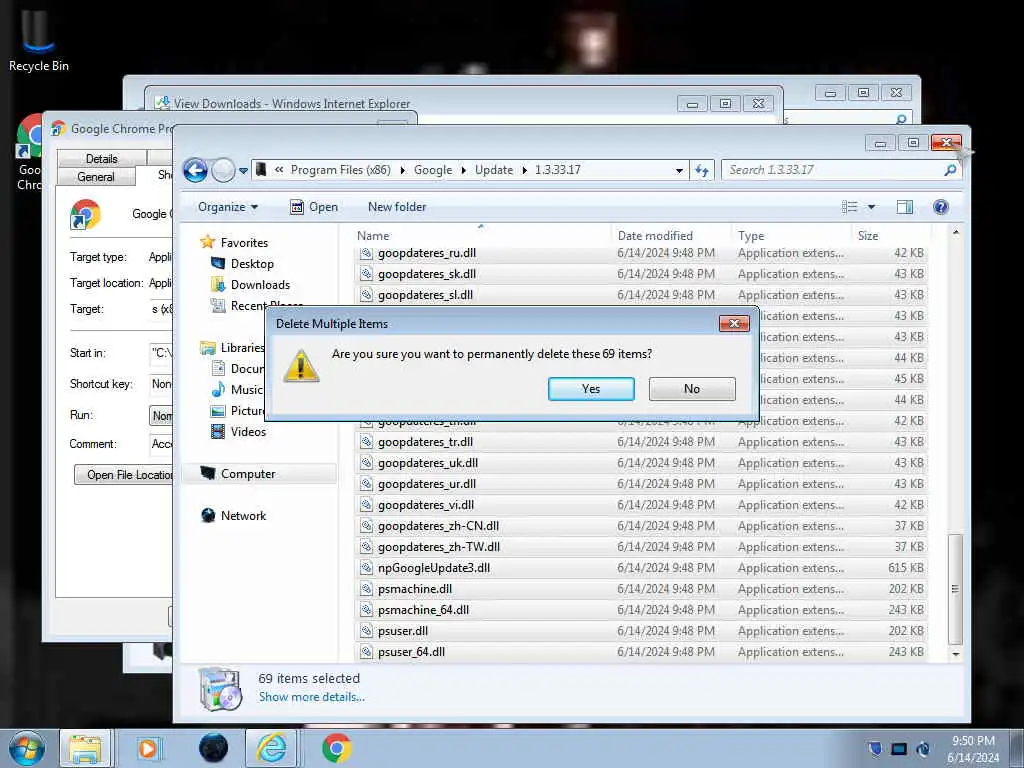The width and height of the screenshot is (1024, 768).
Task: Open Favorites in navigation pane
Action: pyautogui.click(x=244, y=242)
